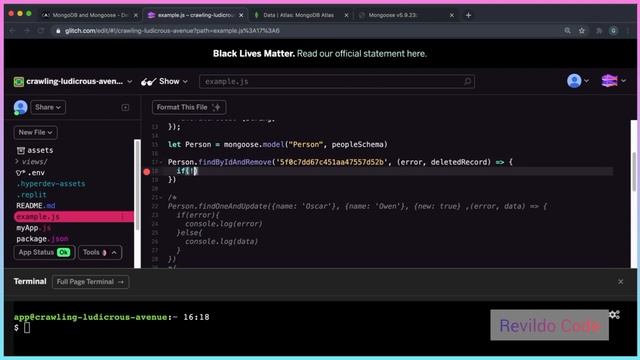Select the assets item in file list
640x360 pixels.
(35, 150)
